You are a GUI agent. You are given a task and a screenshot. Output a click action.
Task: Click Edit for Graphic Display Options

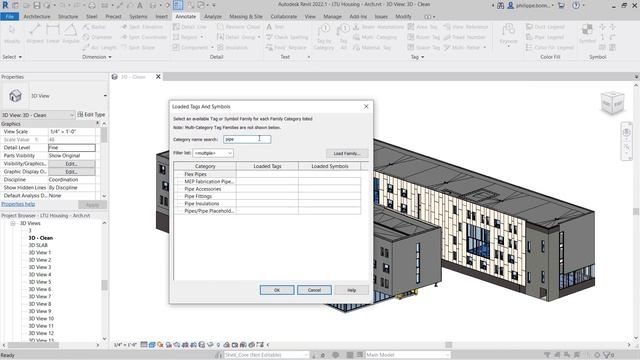[71, 172]
